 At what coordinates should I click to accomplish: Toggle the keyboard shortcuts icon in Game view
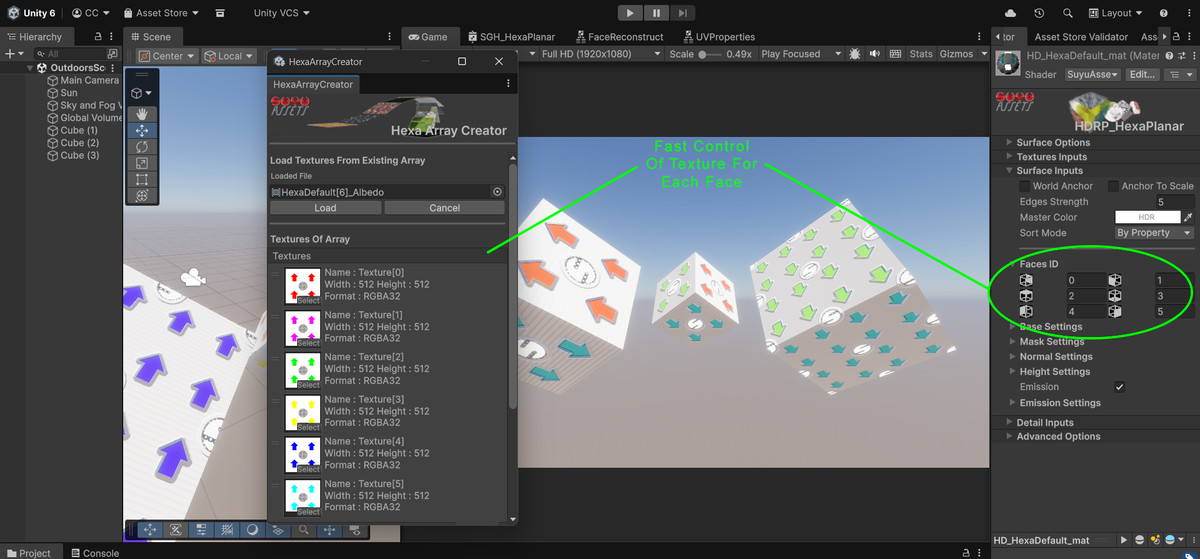(894, 54)
